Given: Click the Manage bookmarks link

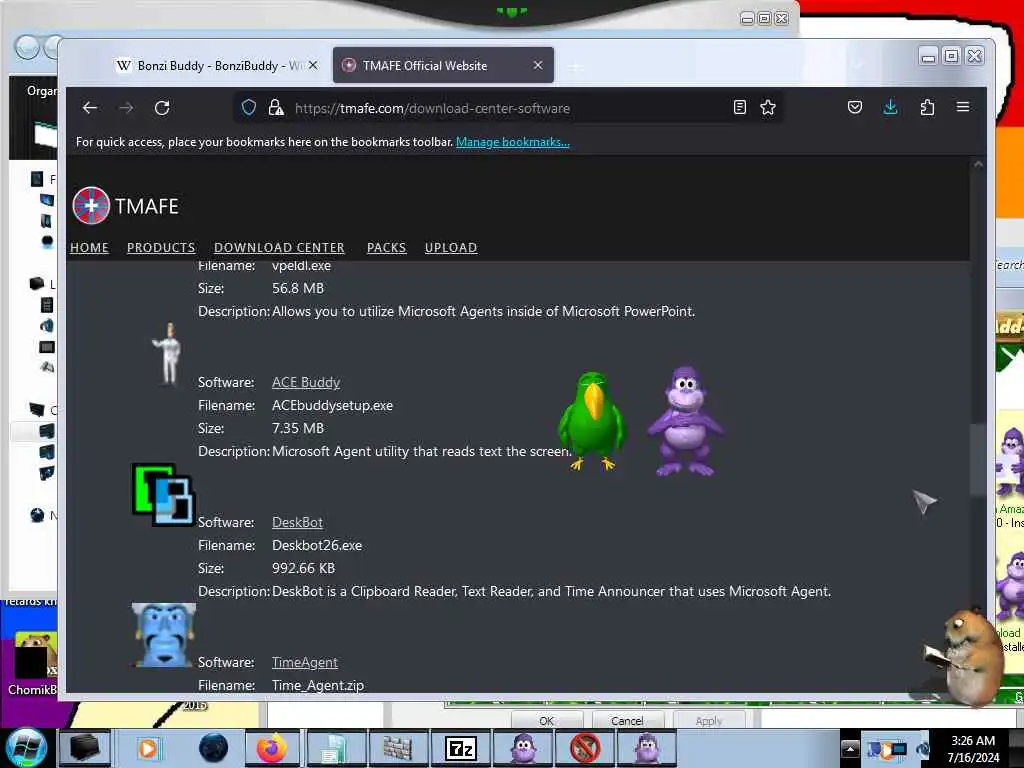Looking at the screenshot, I should click(513, 142).
